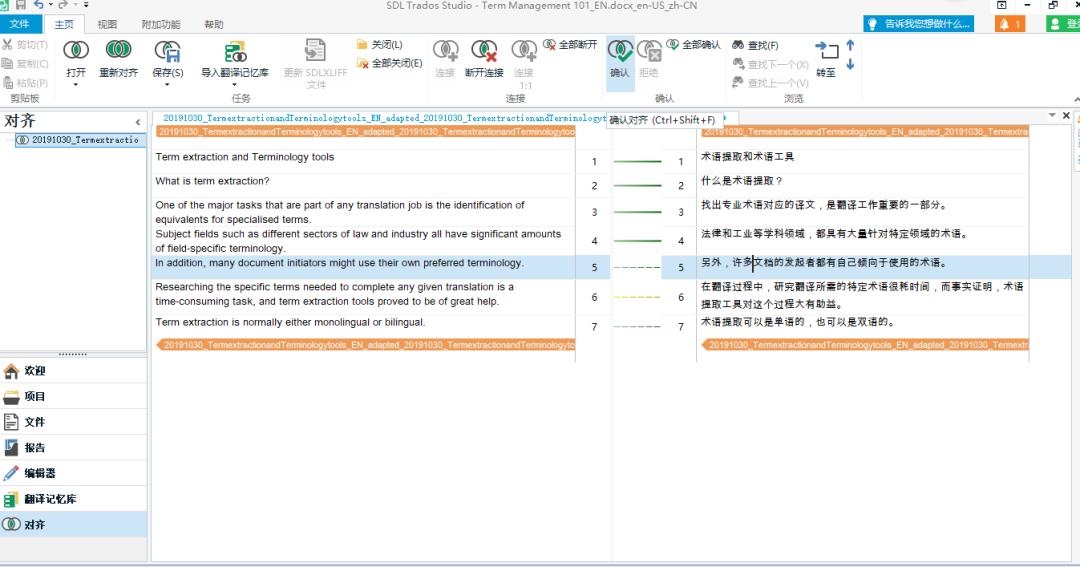Click 查找上一个(V) find previous
This screenshot has height=567, width=1080.
point(770,83)
